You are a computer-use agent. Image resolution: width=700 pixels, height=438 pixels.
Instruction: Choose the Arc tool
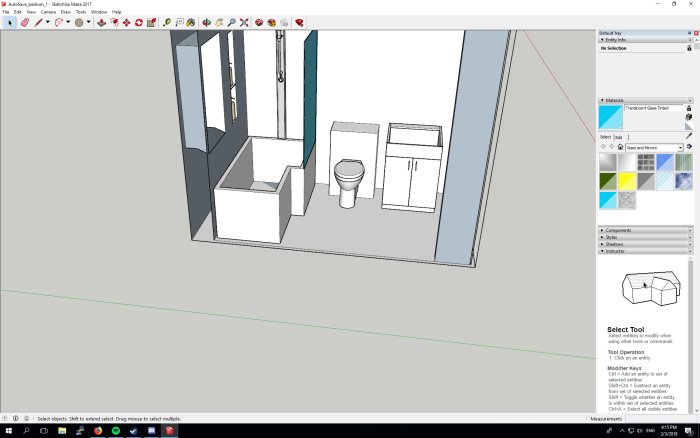58,22
